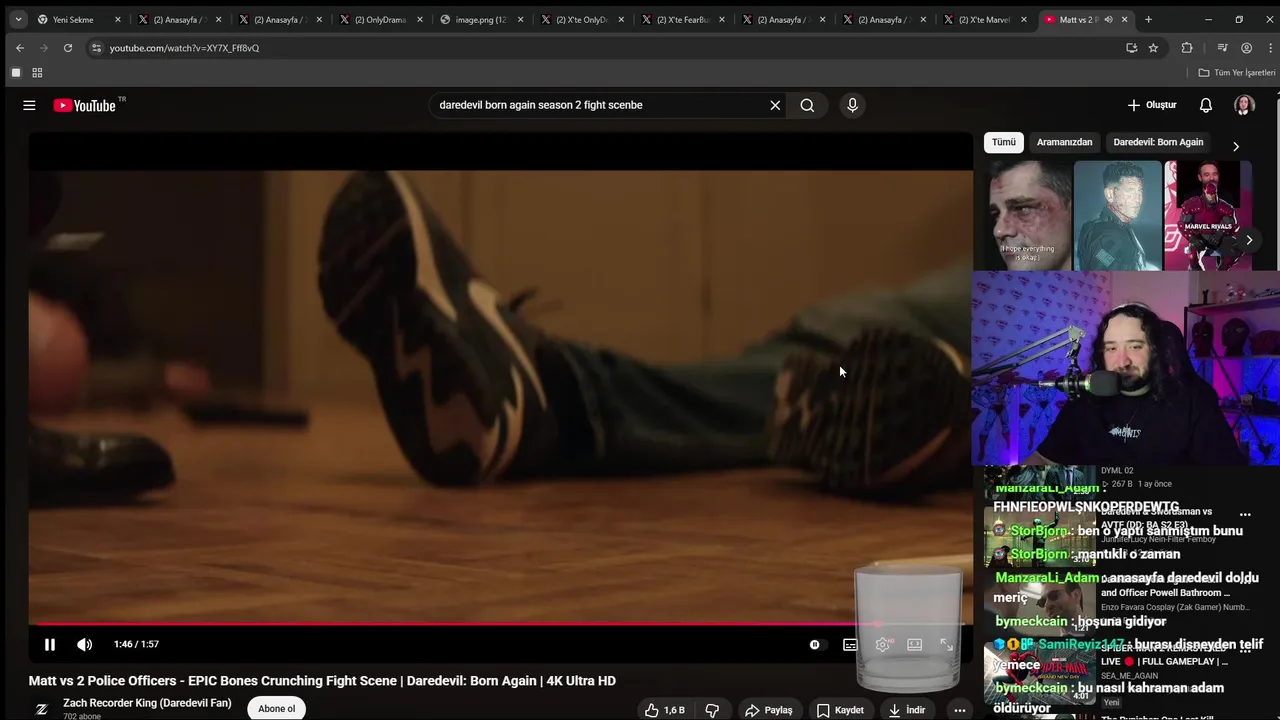The height and width of the screenshot is (720, 1280).
Task: Open options for the Spider-Man live video
Action: [1245, 650]
